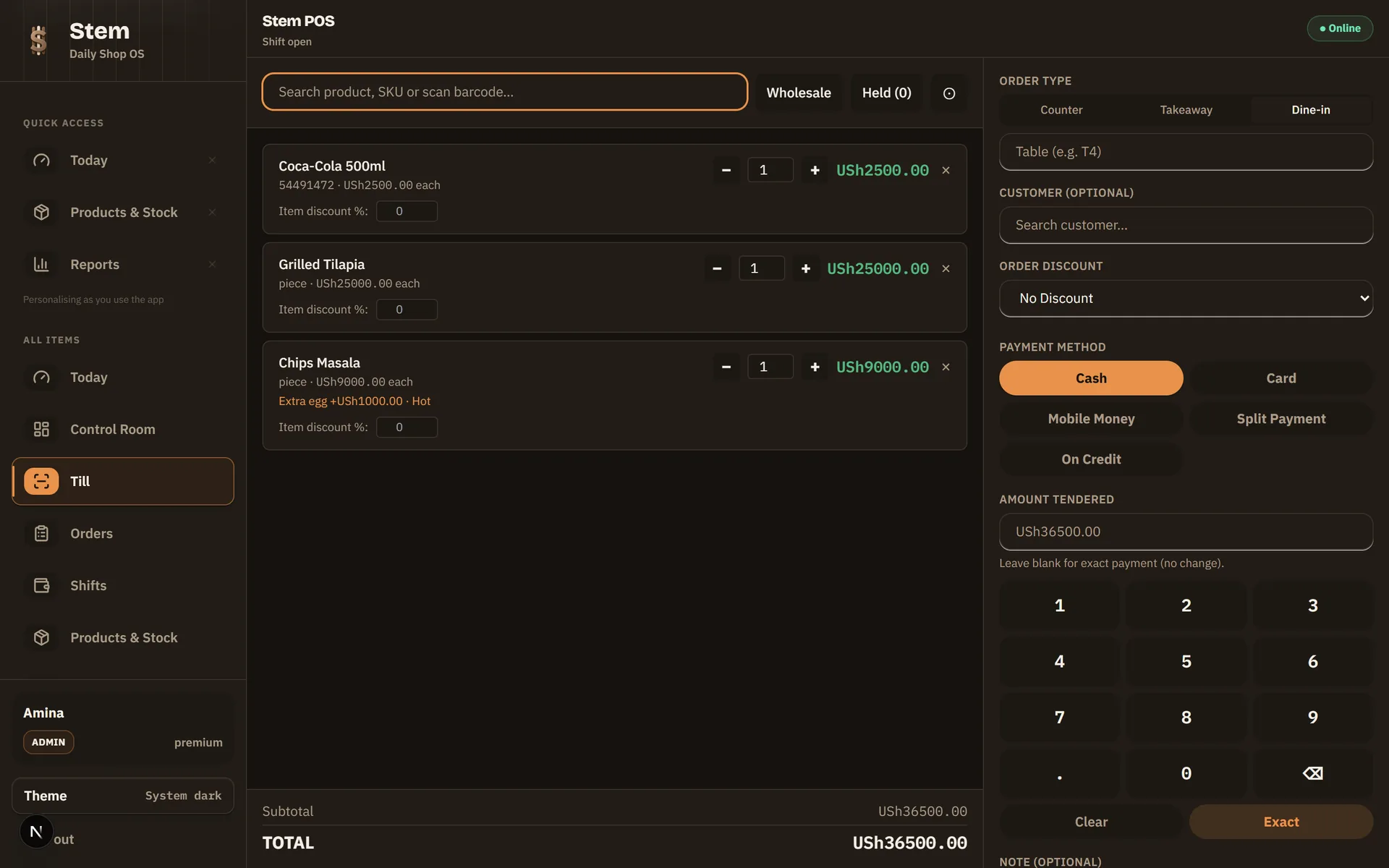Click the keypad backspace icon
The width and height of the screenshot is (1389, 868).
click(x=1312, y=773)
